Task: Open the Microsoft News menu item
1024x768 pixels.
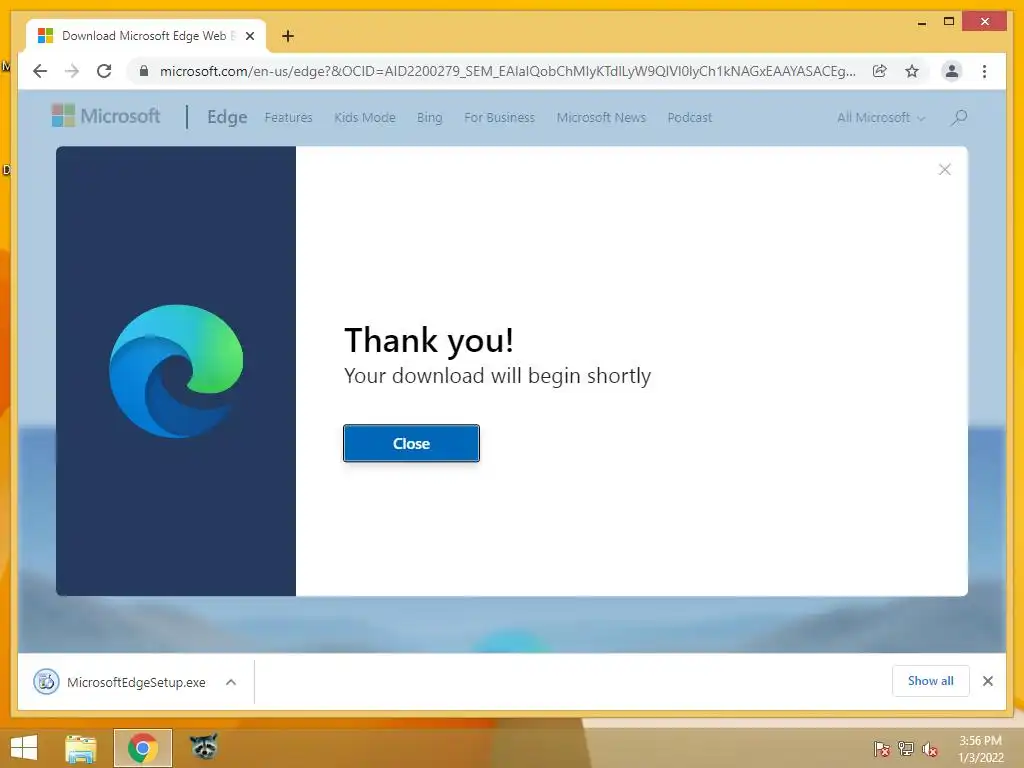Action: pyautogui.click(x=601, y=118)
